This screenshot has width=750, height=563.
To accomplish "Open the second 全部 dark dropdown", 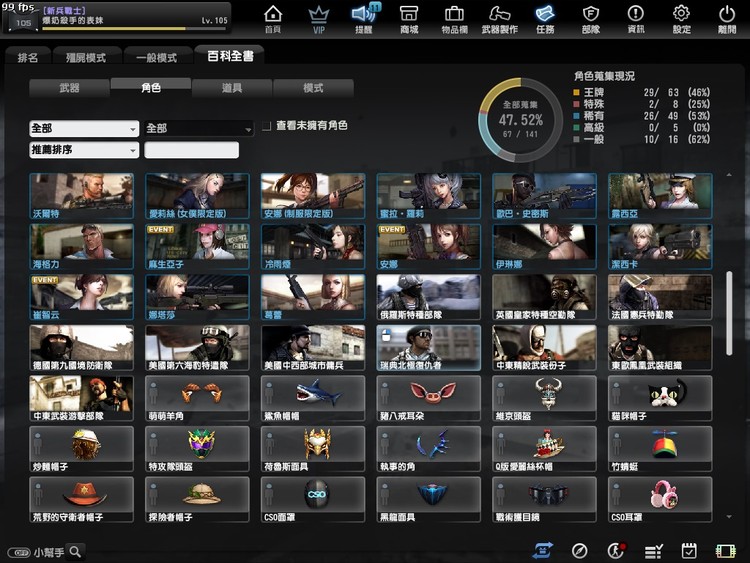I will (199, 129).
